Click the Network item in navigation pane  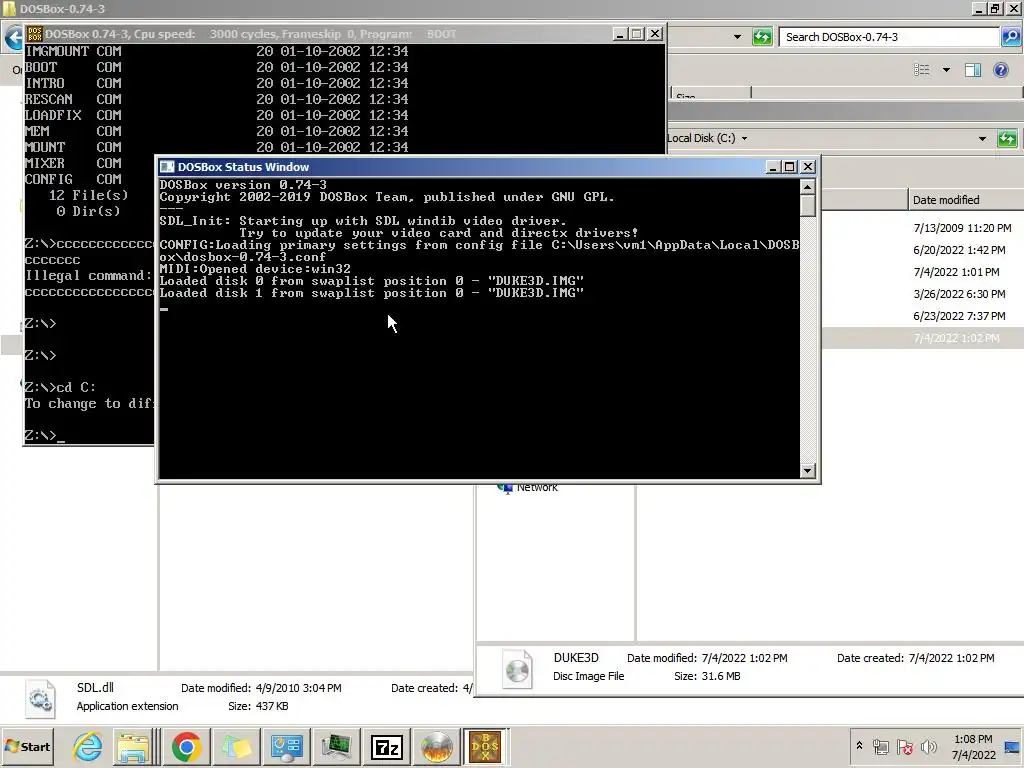tap(536, 488)
